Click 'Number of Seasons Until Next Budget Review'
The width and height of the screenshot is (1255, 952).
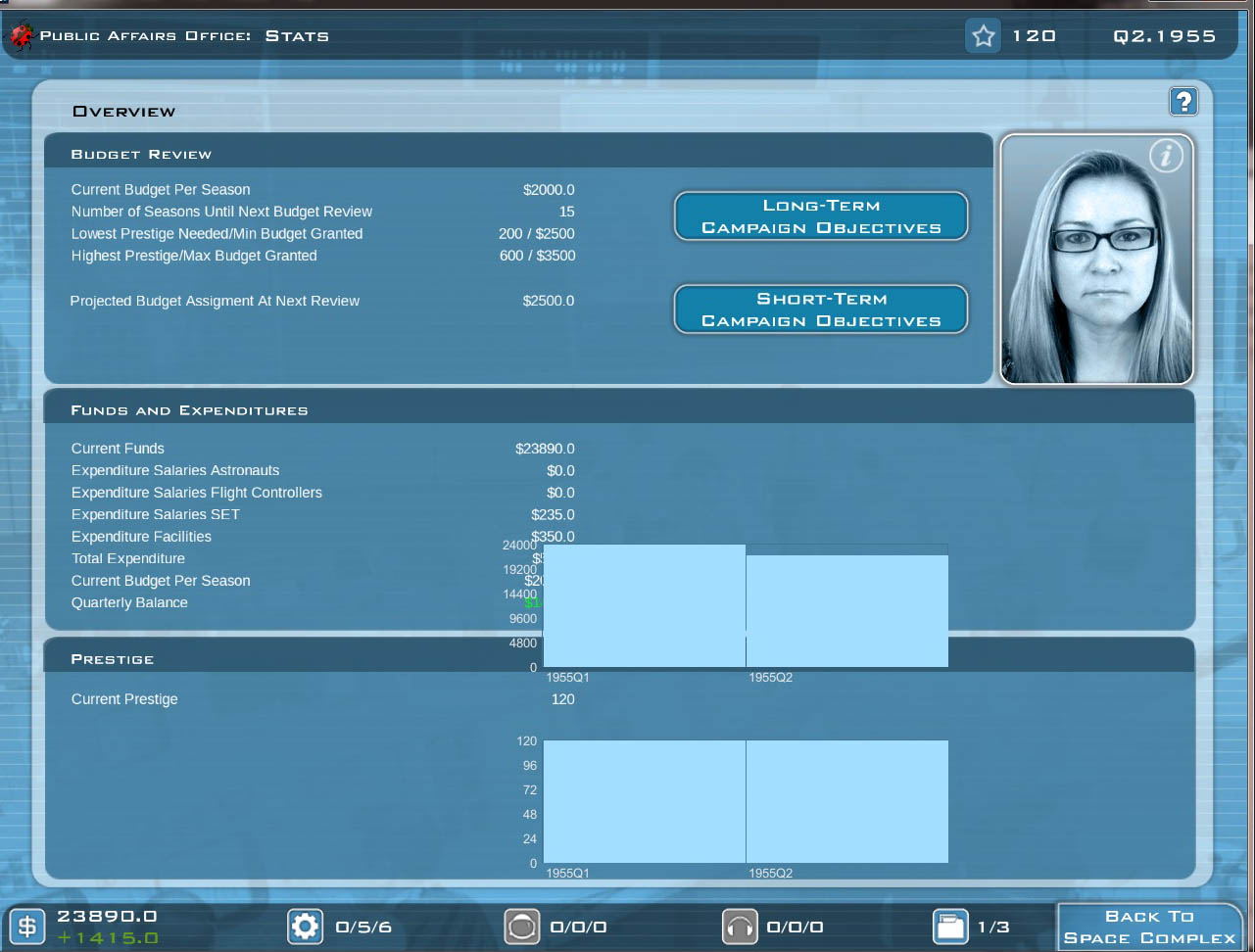pyautogui.click(x=221, y=212)
